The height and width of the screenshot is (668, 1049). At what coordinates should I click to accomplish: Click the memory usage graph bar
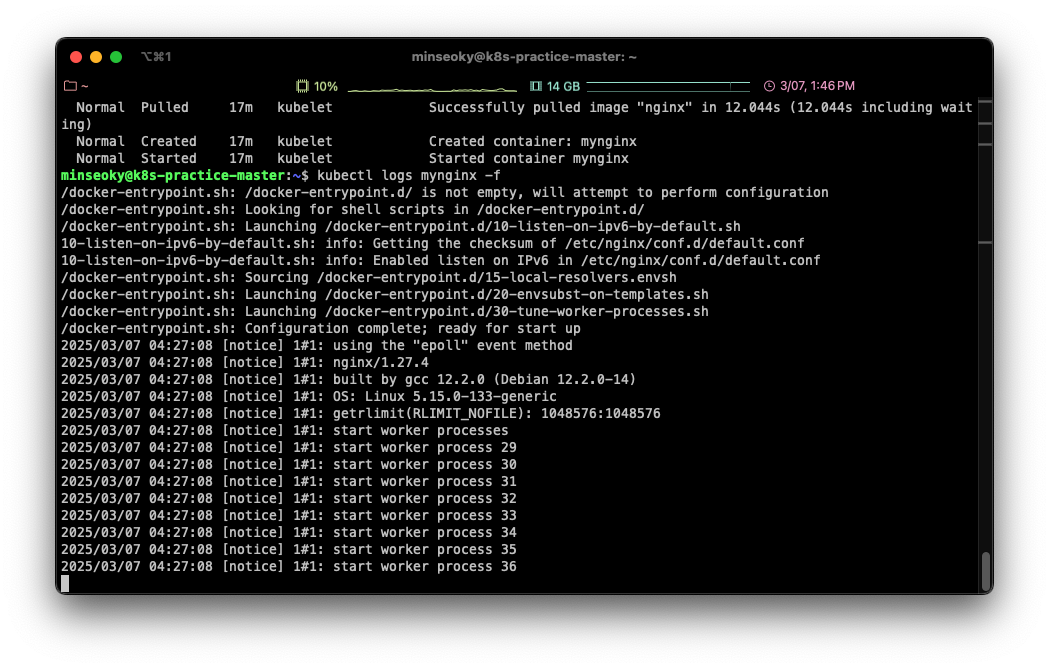click(x=668, y=86)
